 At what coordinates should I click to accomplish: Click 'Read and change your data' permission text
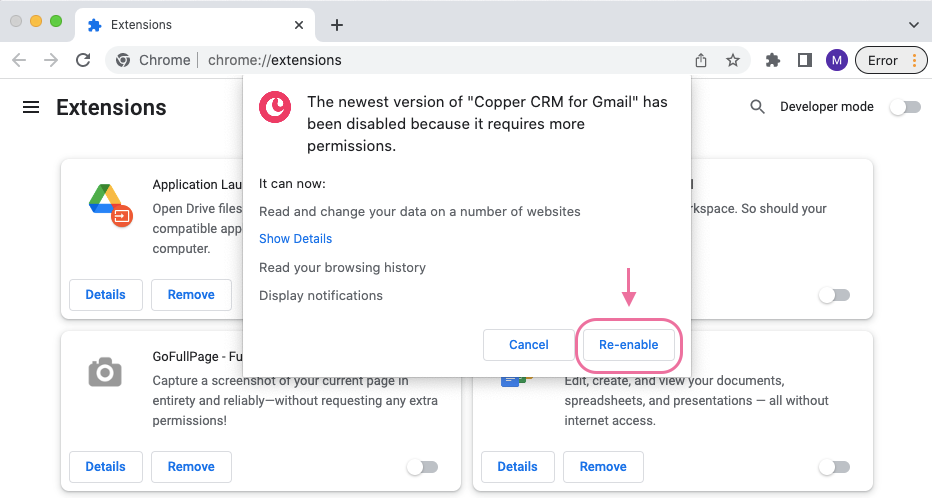[420, 212]
